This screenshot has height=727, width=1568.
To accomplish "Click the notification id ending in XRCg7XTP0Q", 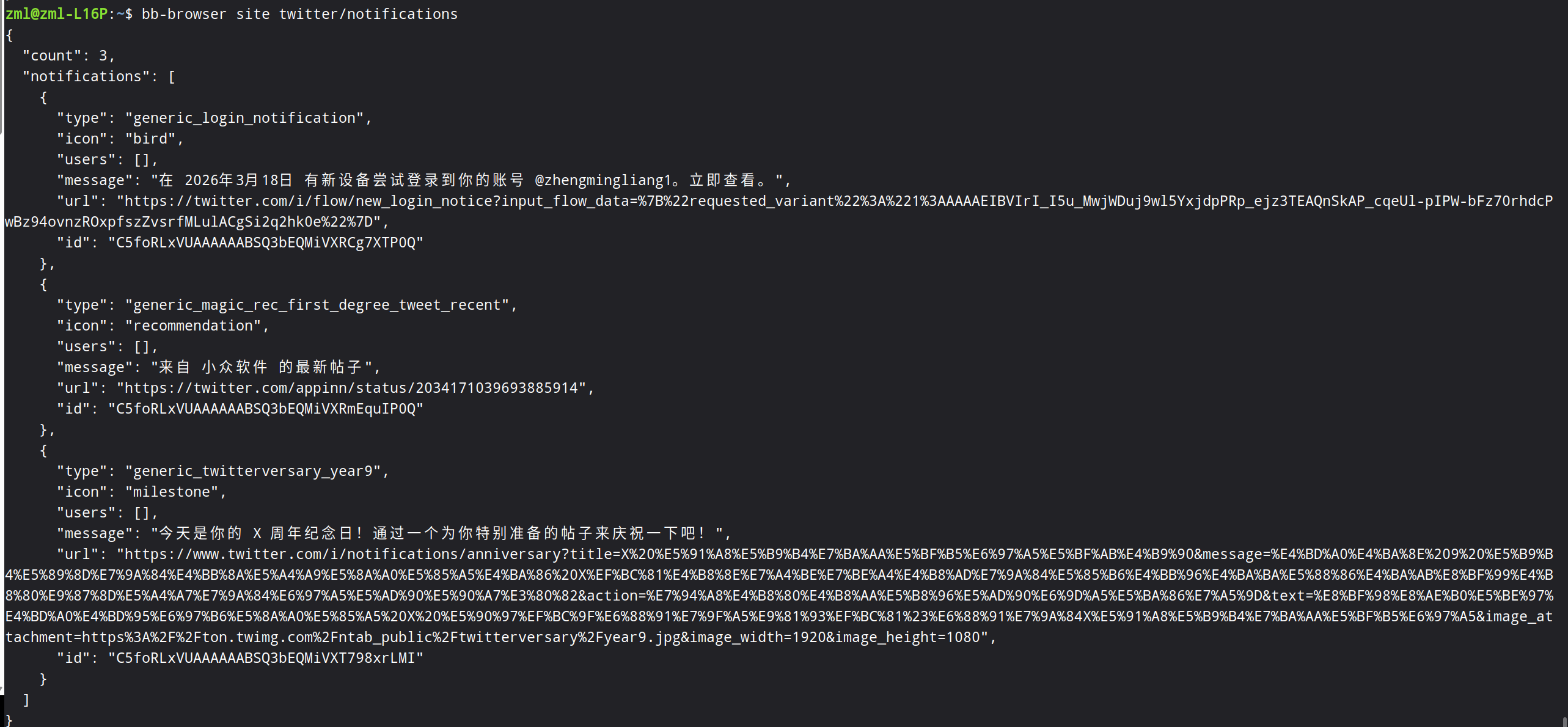I will pyautogui.click(x=266, y=243).
